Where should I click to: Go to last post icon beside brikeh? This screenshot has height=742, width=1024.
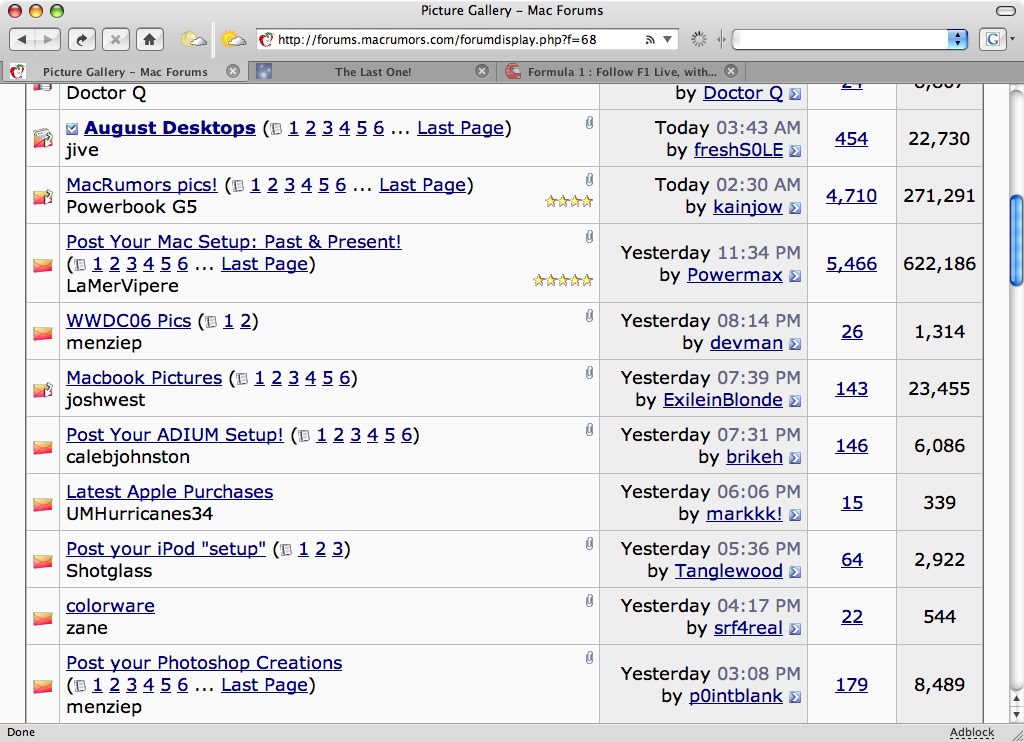click(795, 458)
